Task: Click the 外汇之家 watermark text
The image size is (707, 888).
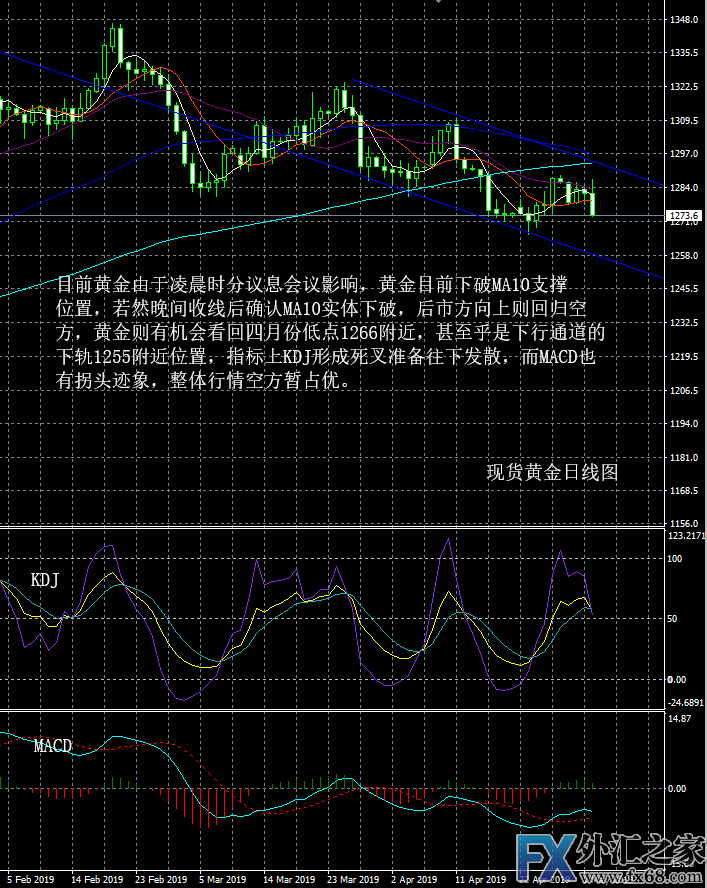Action: coord(648,850)
